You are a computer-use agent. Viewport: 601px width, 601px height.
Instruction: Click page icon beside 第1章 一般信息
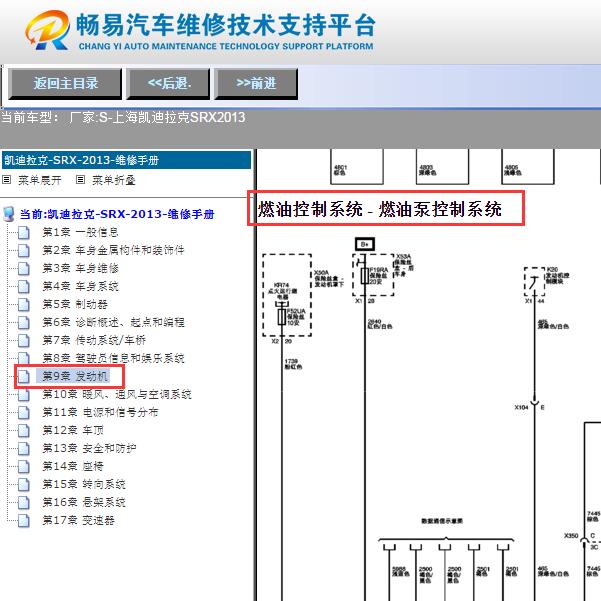coord(24,233)
